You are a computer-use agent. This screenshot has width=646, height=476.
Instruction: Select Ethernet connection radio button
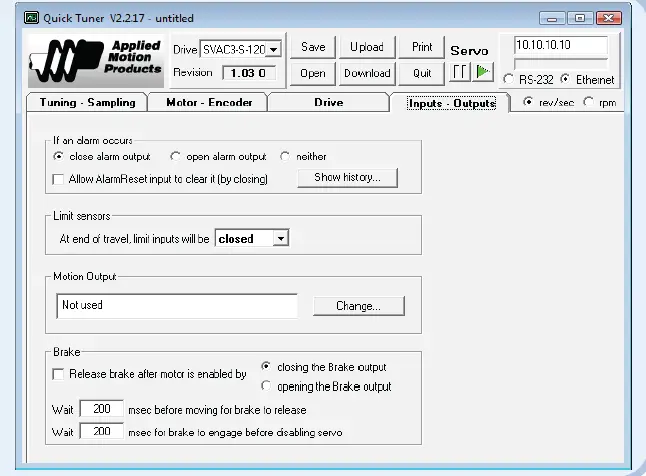pos(566,79)
